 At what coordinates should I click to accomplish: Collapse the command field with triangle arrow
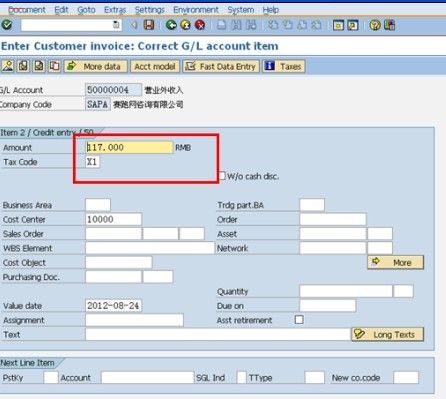click(x=134, y=25)
